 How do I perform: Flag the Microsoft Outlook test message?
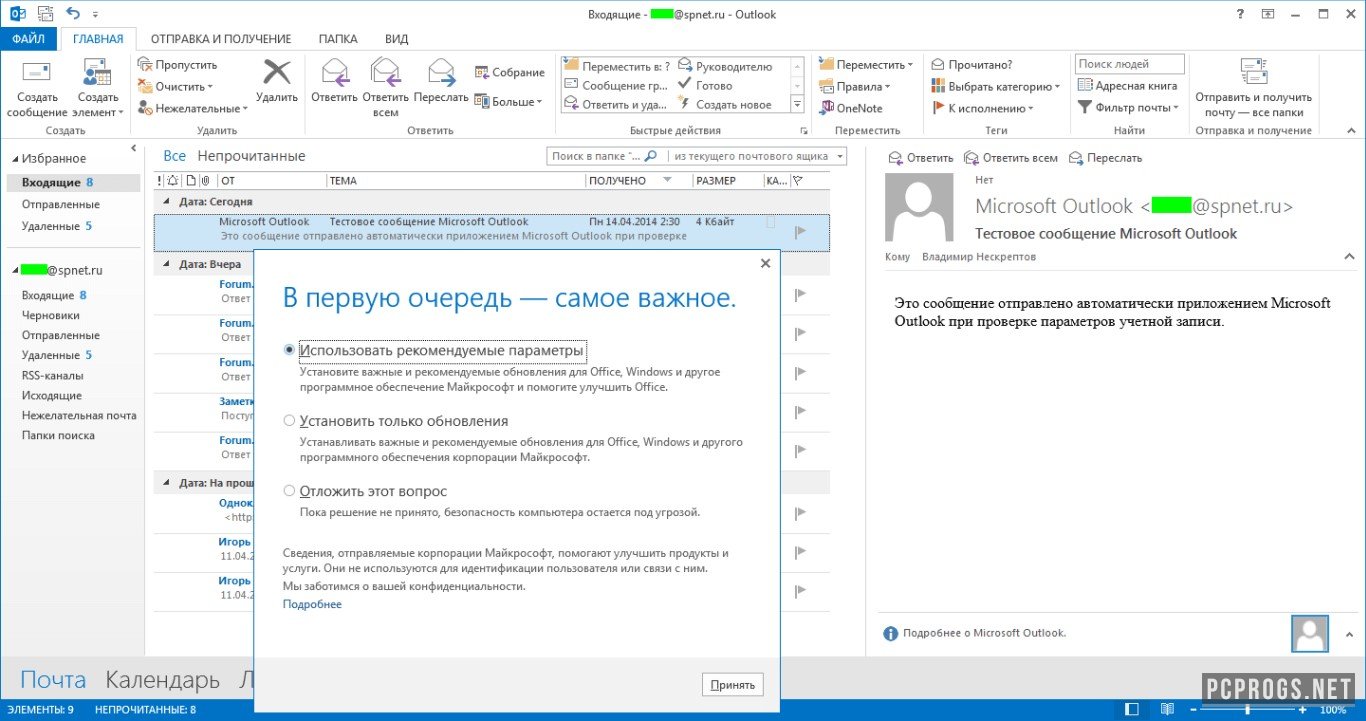(800, 231)
